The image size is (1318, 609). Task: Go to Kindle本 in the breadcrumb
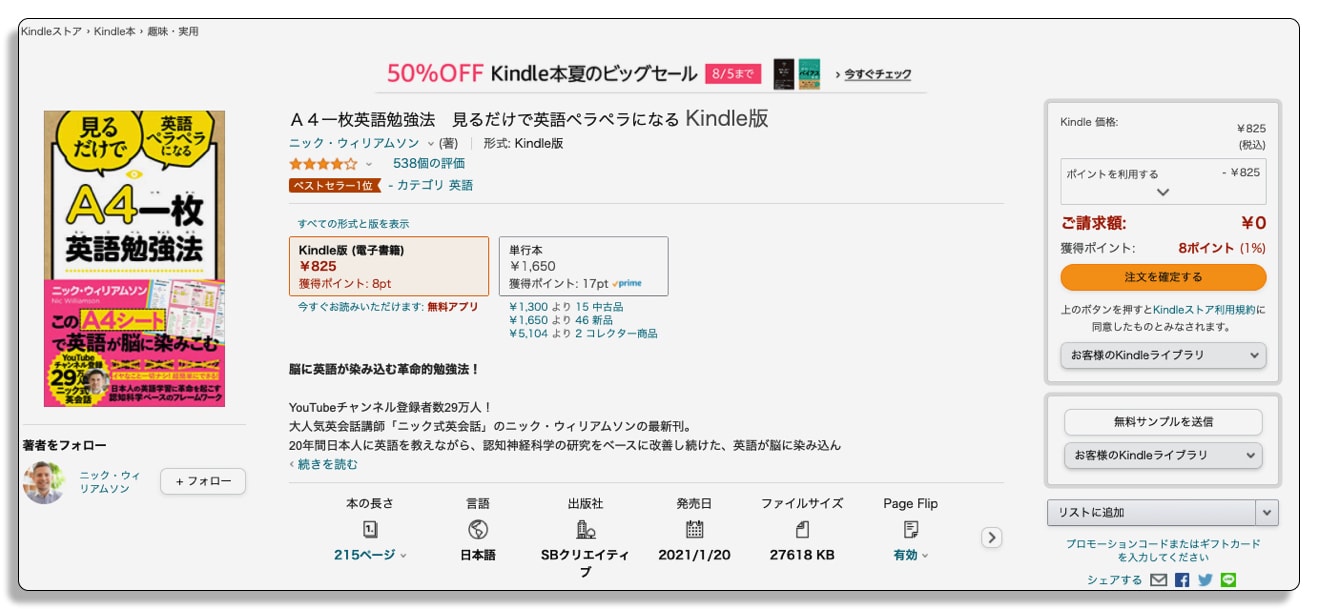click(115, 31)
